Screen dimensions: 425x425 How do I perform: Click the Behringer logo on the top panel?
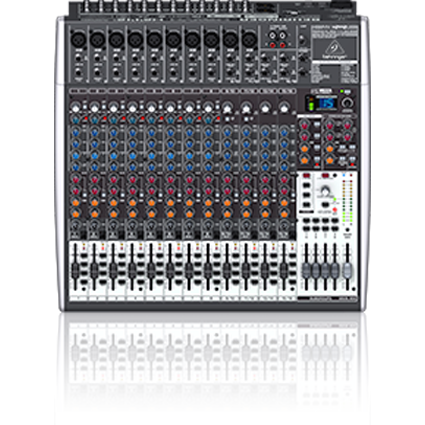click(335, 49)
